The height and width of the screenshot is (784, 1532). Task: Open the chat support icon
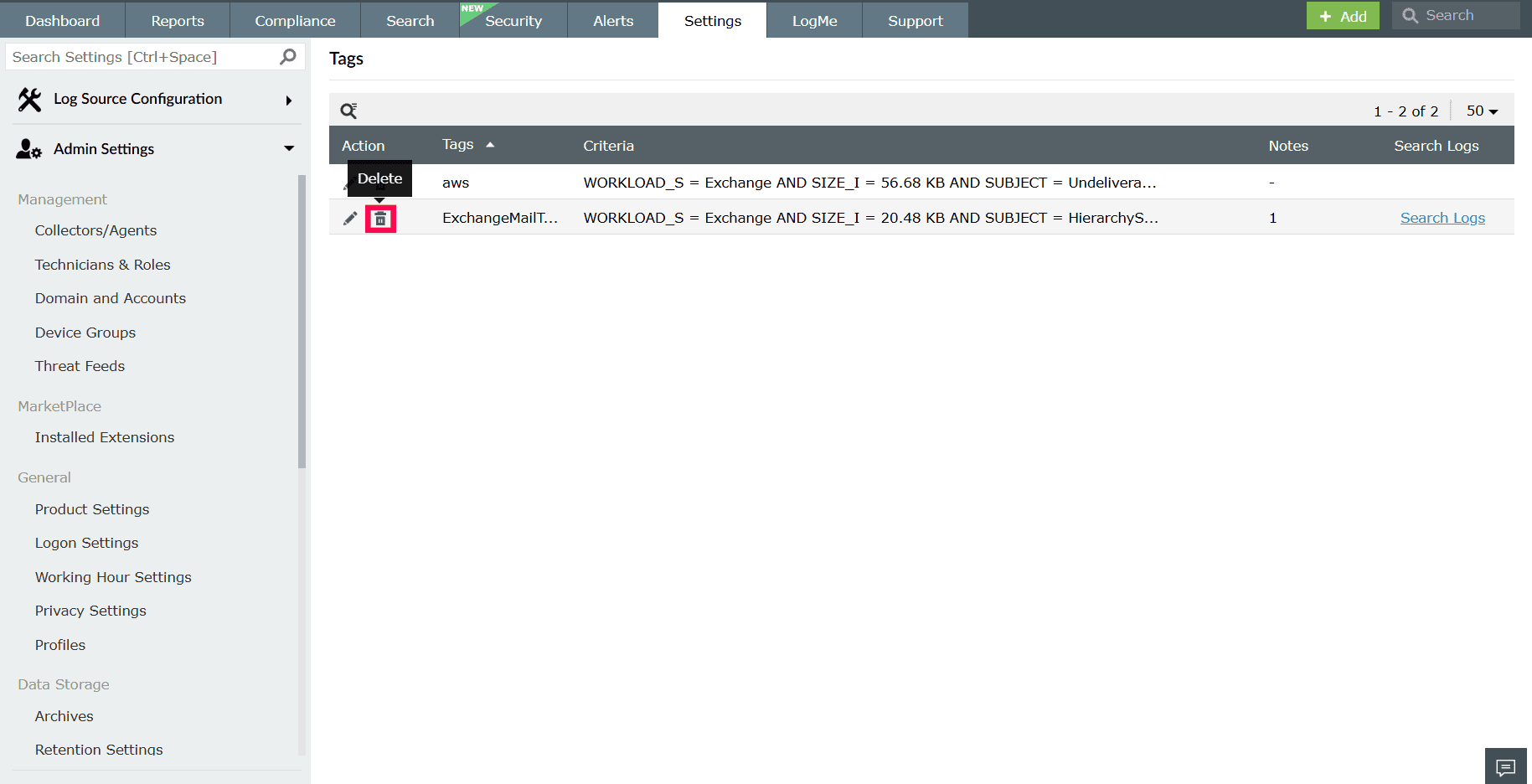click(1505, 766)
